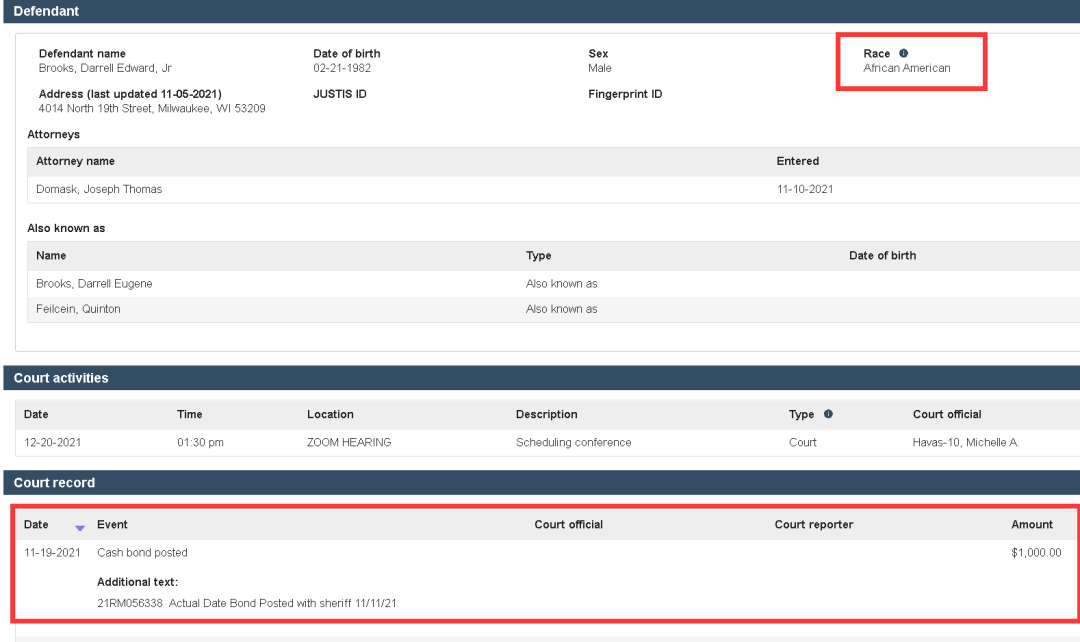Click the Court reporter column header
Screen dimensions: 1080x642
[813, 524]
